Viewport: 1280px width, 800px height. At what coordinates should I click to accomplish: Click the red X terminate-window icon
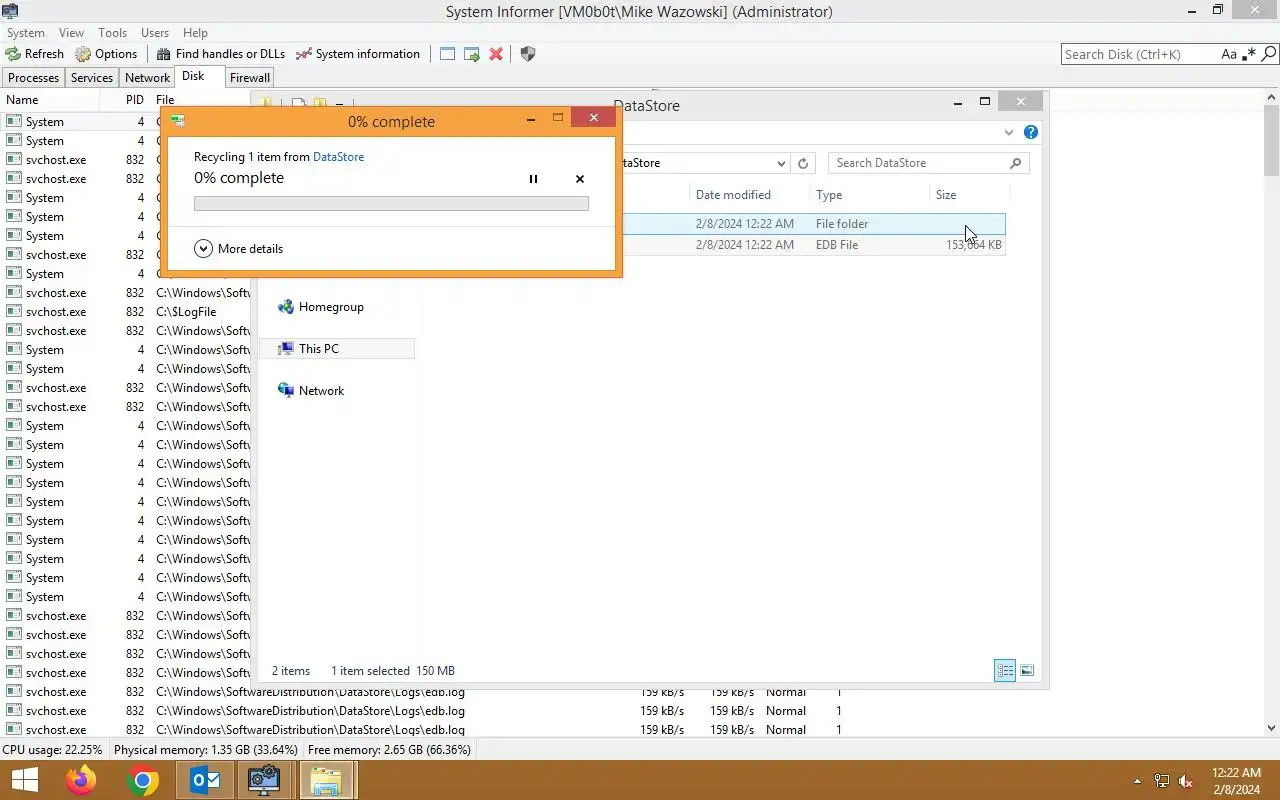pyautogui.click(x=496, y=54)
